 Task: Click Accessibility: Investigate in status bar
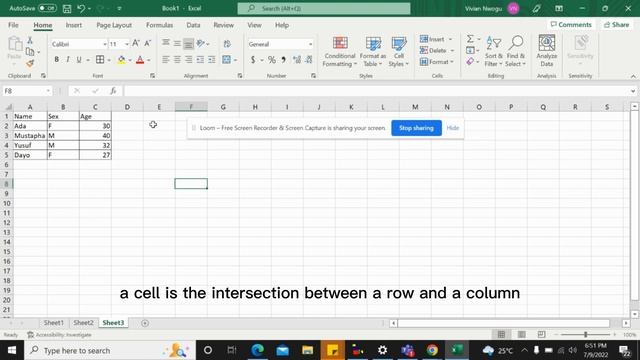[60, 335]
